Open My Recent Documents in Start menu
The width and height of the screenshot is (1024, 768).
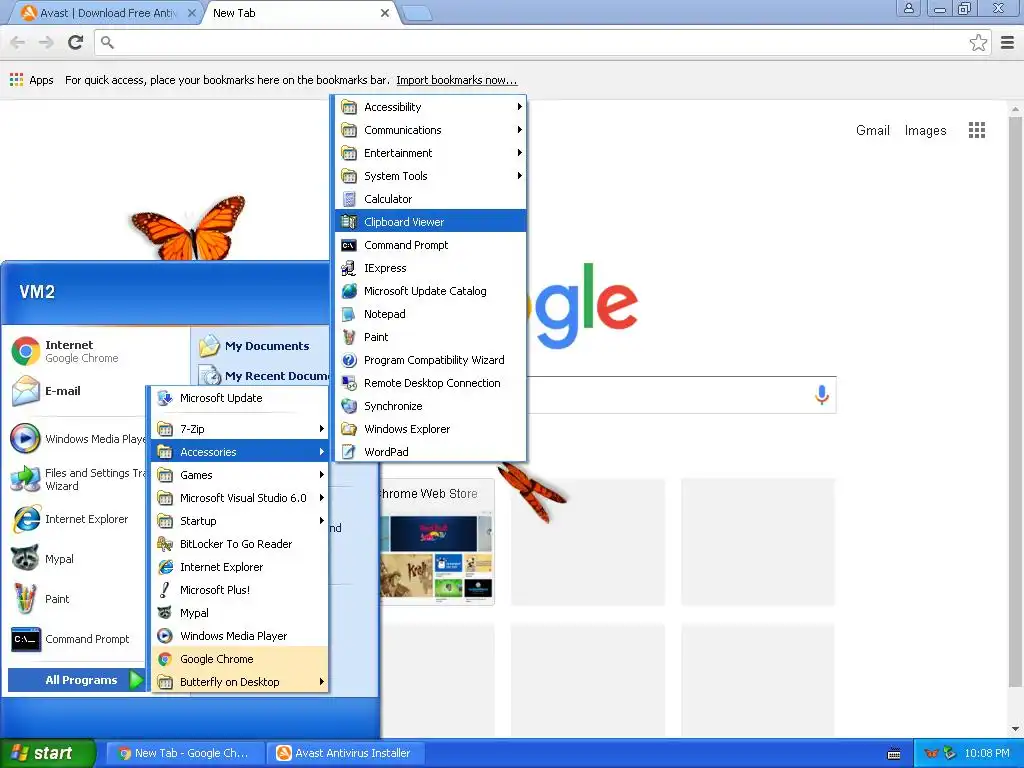(x=263, y=376)
